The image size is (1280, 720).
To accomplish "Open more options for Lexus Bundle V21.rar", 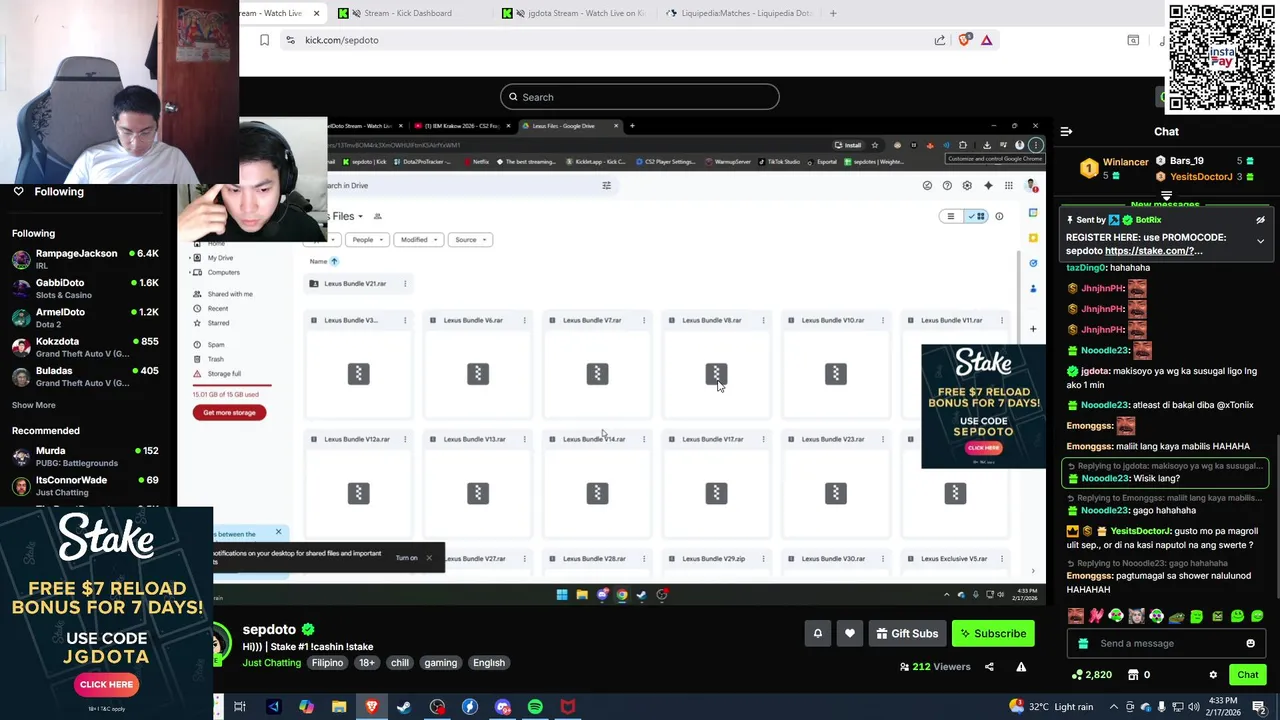I will click(405, 284).
